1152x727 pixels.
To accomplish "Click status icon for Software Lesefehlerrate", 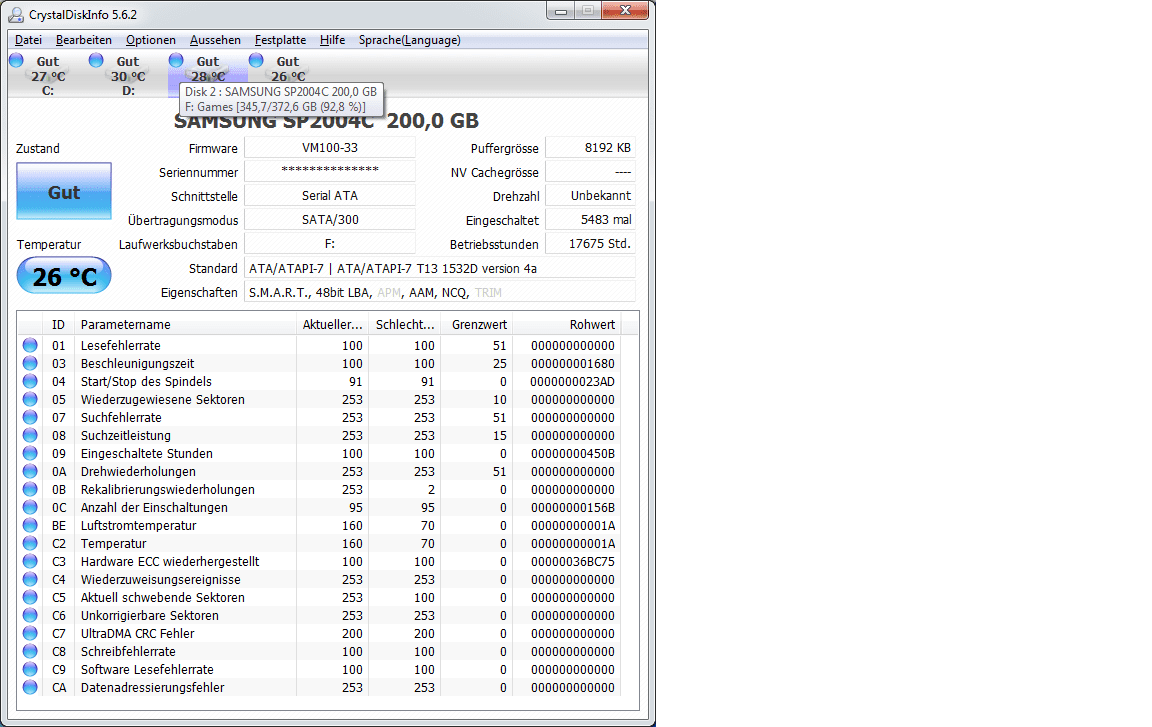I will (30, 669).
